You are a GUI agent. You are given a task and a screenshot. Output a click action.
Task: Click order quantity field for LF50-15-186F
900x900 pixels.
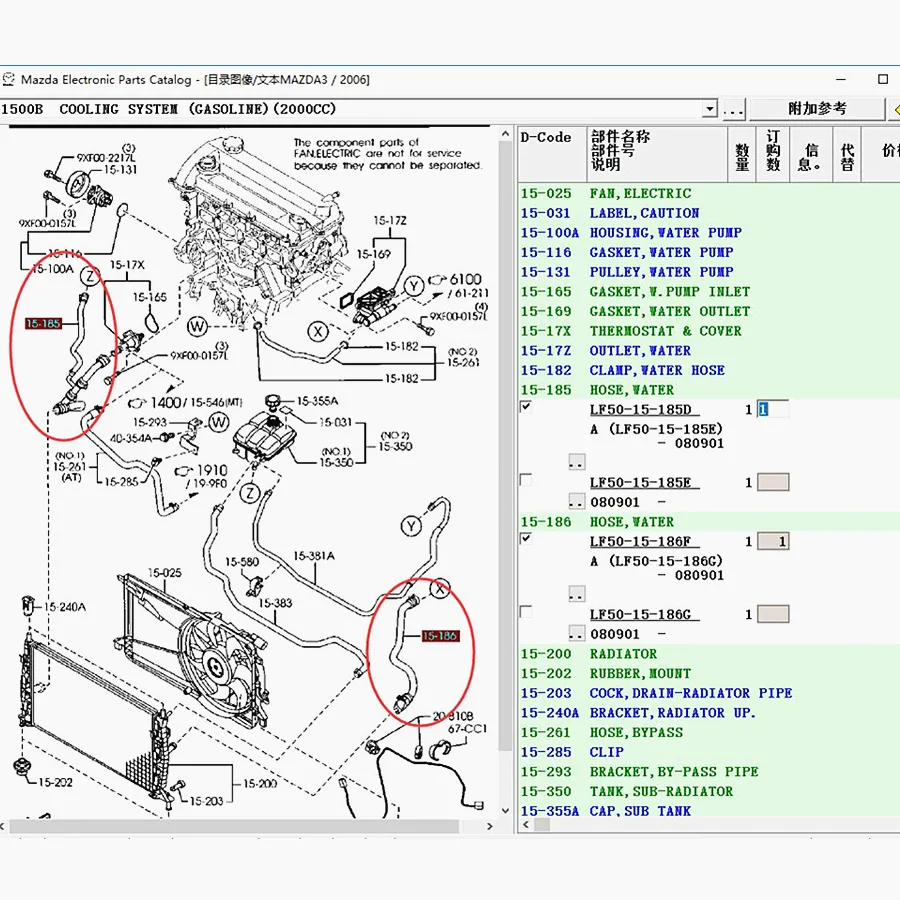[x=773, y=541]
